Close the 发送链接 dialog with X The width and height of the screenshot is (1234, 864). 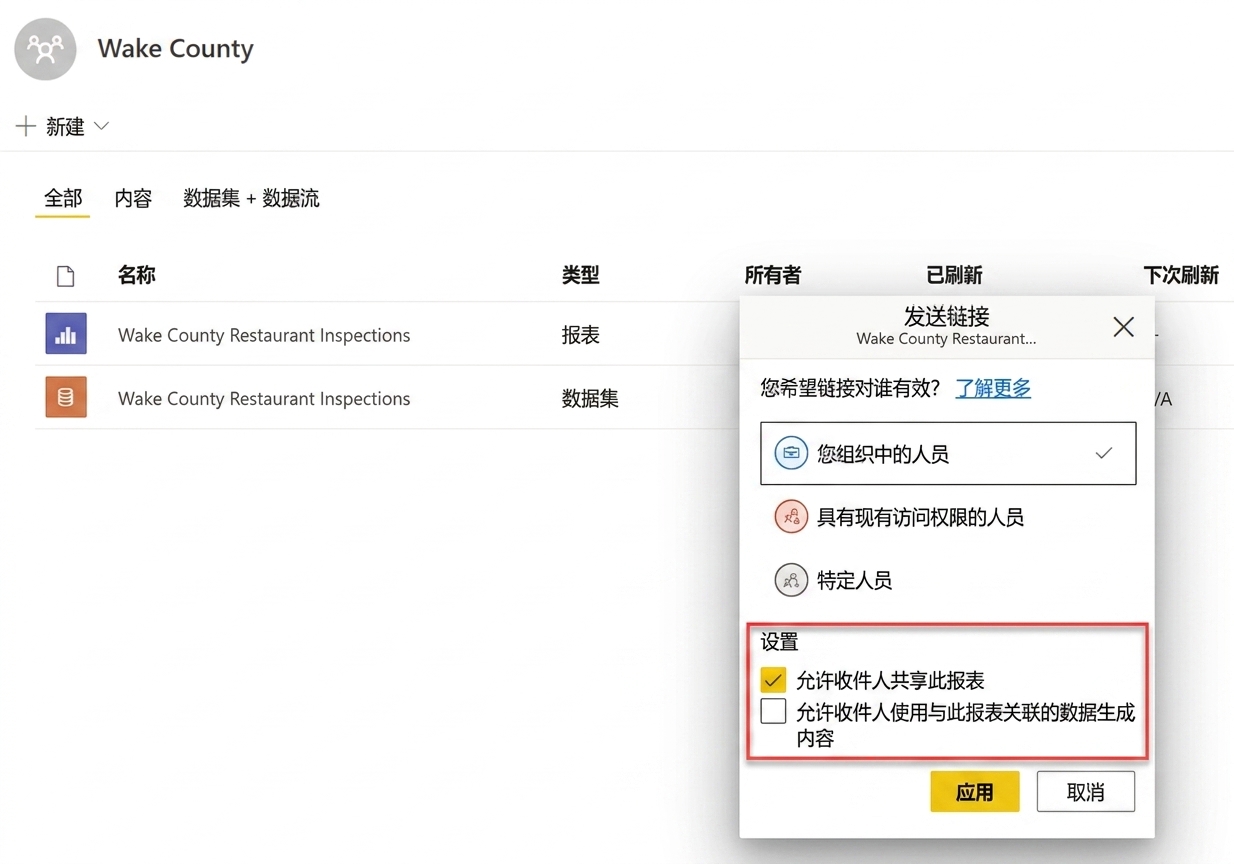(1124, 327)
